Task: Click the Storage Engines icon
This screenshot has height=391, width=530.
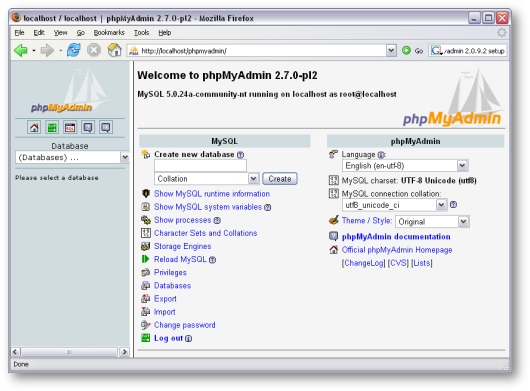Action: click(145, 246)
